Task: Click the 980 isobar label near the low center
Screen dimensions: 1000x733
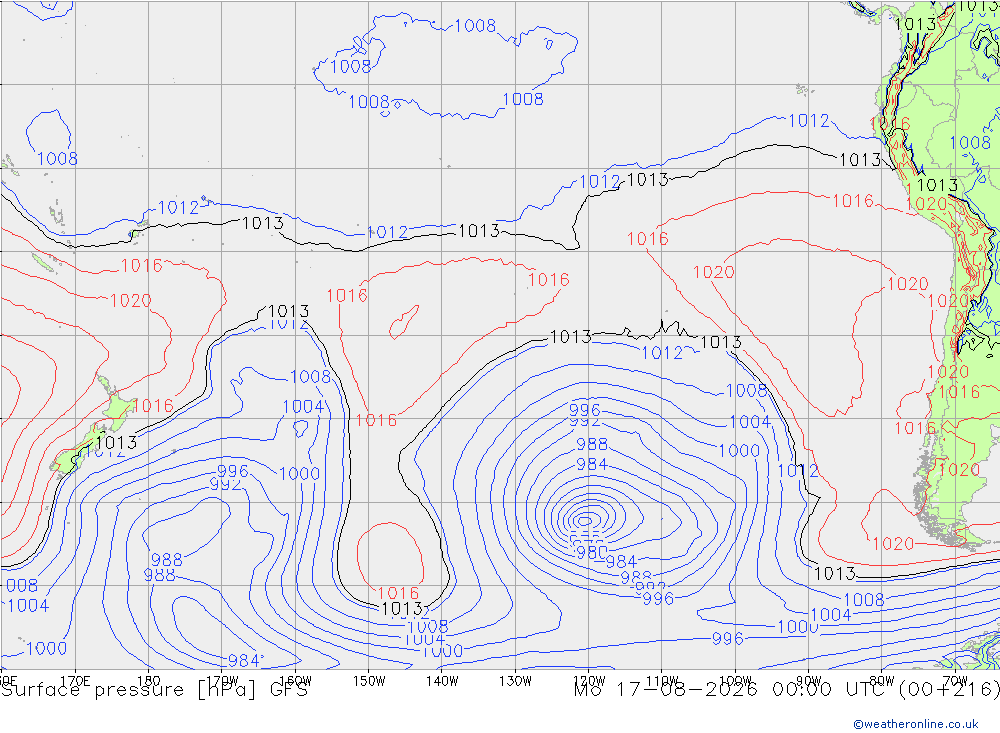Action: [x=591, y=552]
